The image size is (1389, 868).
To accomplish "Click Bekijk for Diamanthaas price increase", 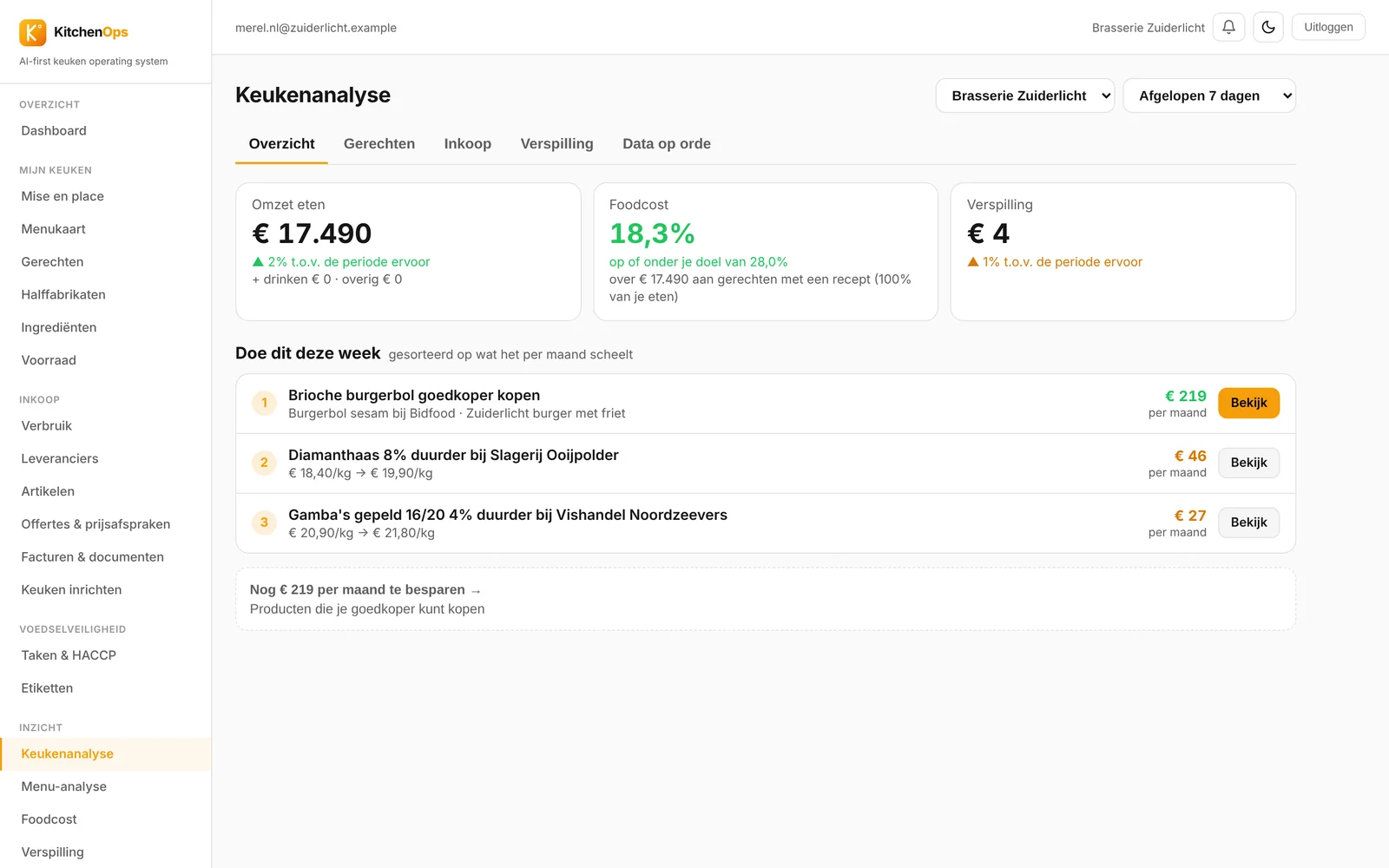I will pos(1248,463).
